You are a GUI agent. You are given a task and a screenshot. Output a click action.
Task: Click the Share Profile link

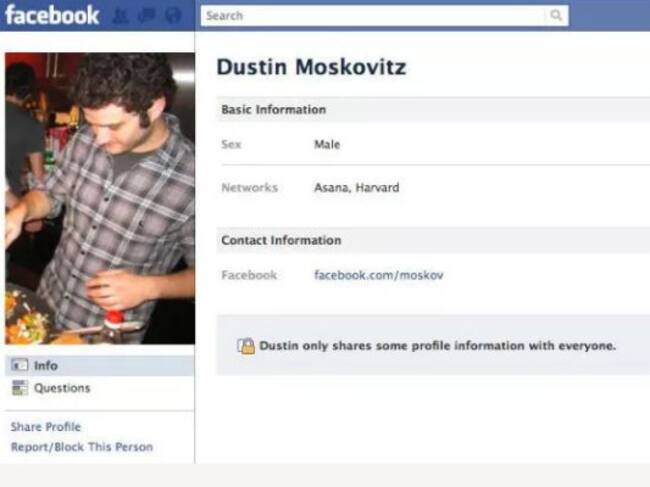tap(46, 426)
